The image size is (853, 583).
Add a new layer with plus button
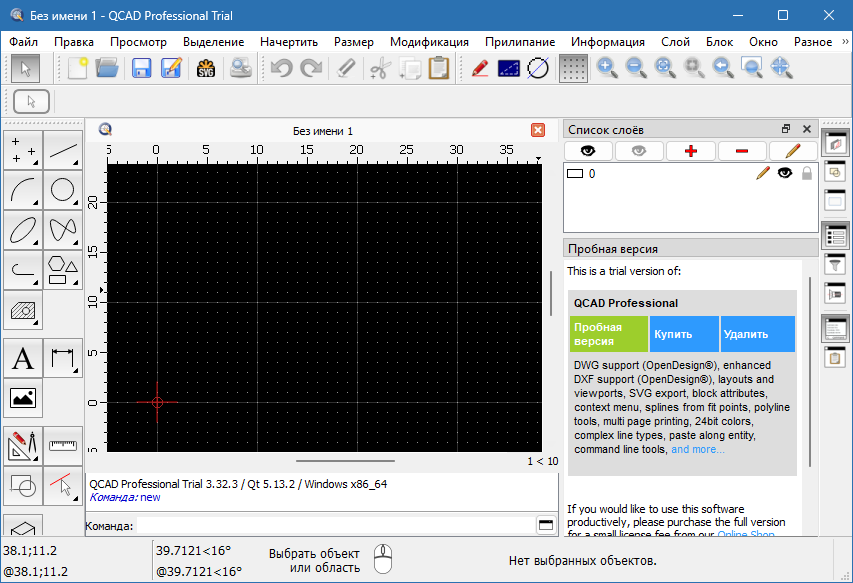(691, 151)
